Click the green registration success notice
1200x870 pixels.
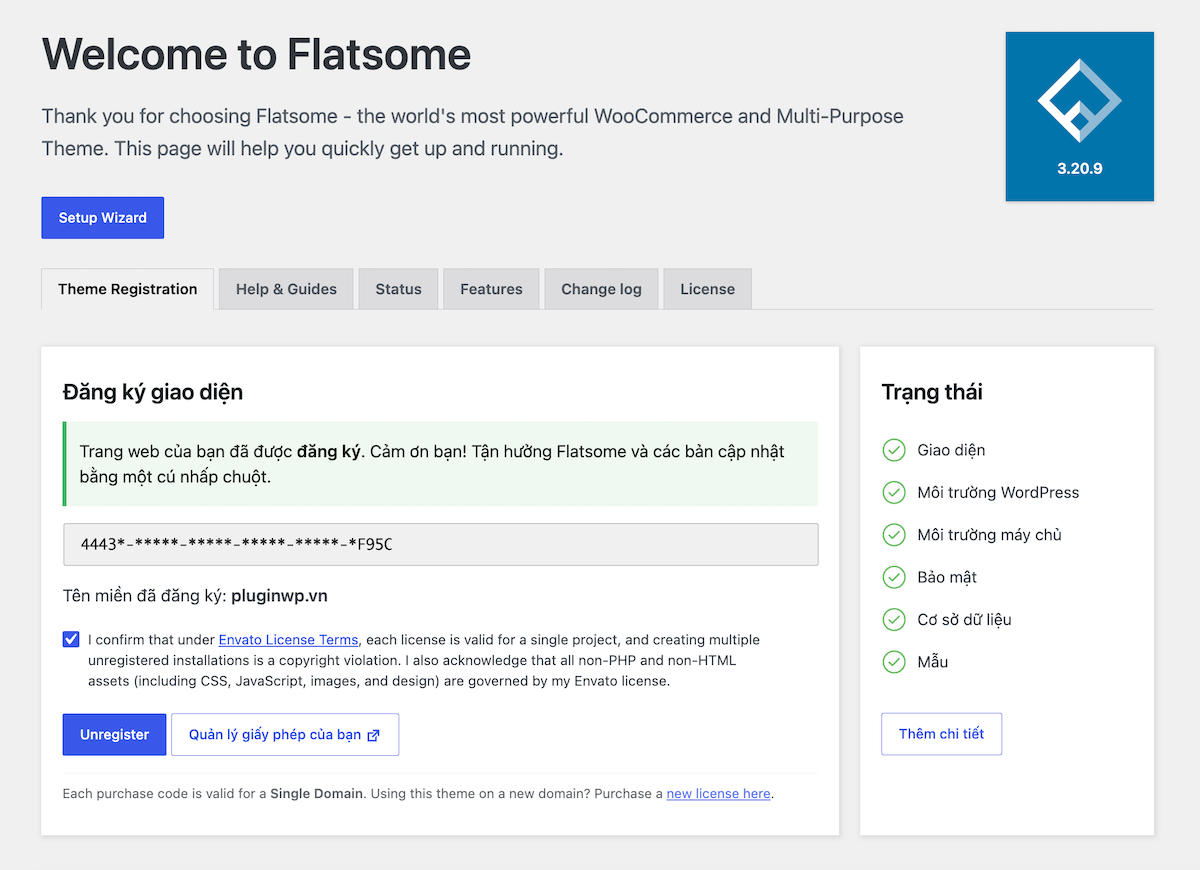coord(441,464)
